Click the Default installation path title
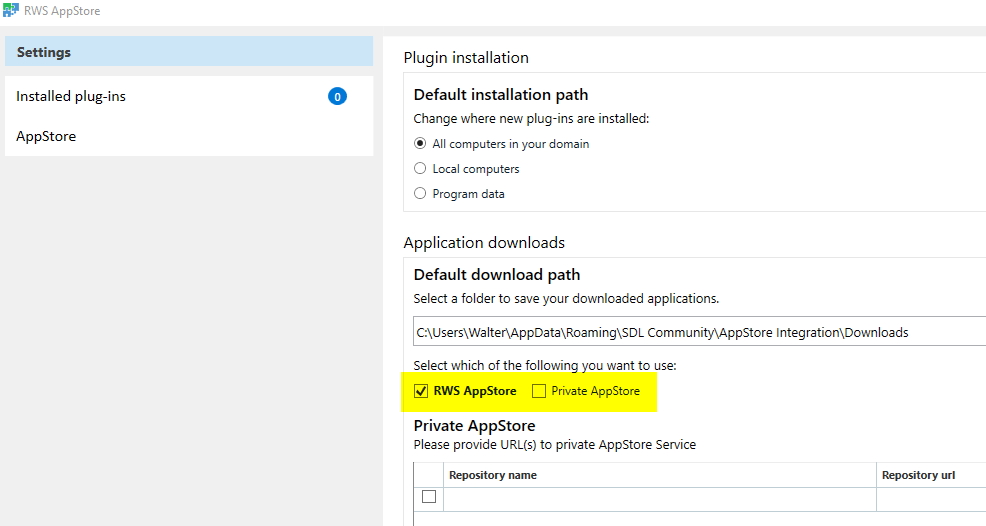Image resolution: width=986 pixels, height=526 pixels. 501,94
